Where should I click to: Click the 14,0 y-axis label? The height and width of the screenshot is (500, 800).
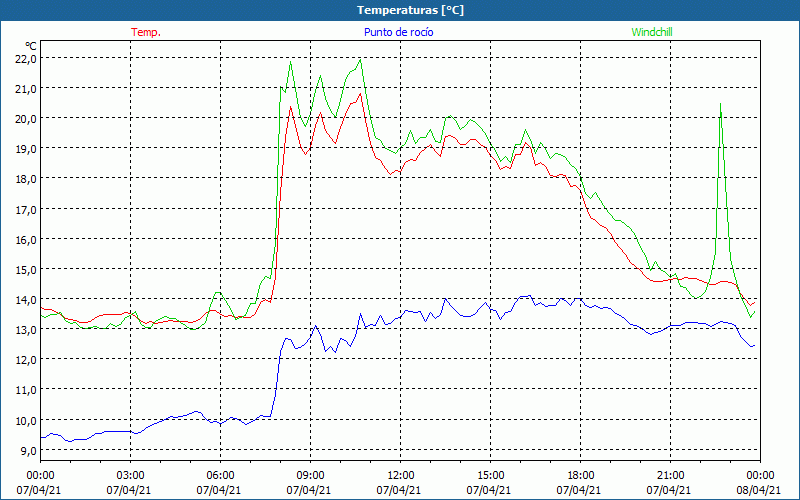pos(26,299)
